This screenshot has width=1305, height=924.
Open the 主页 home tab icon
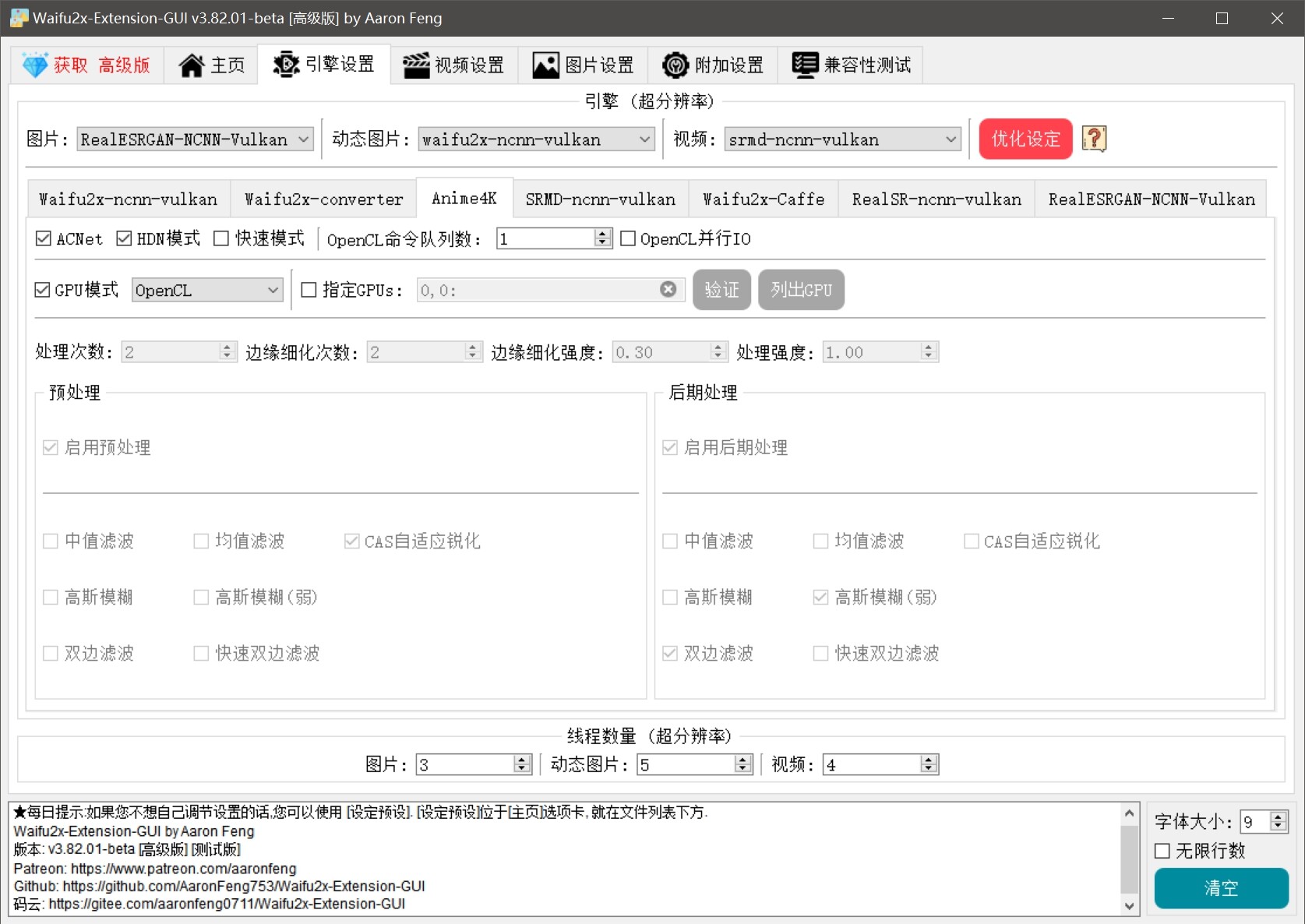(x=192, y=65)
